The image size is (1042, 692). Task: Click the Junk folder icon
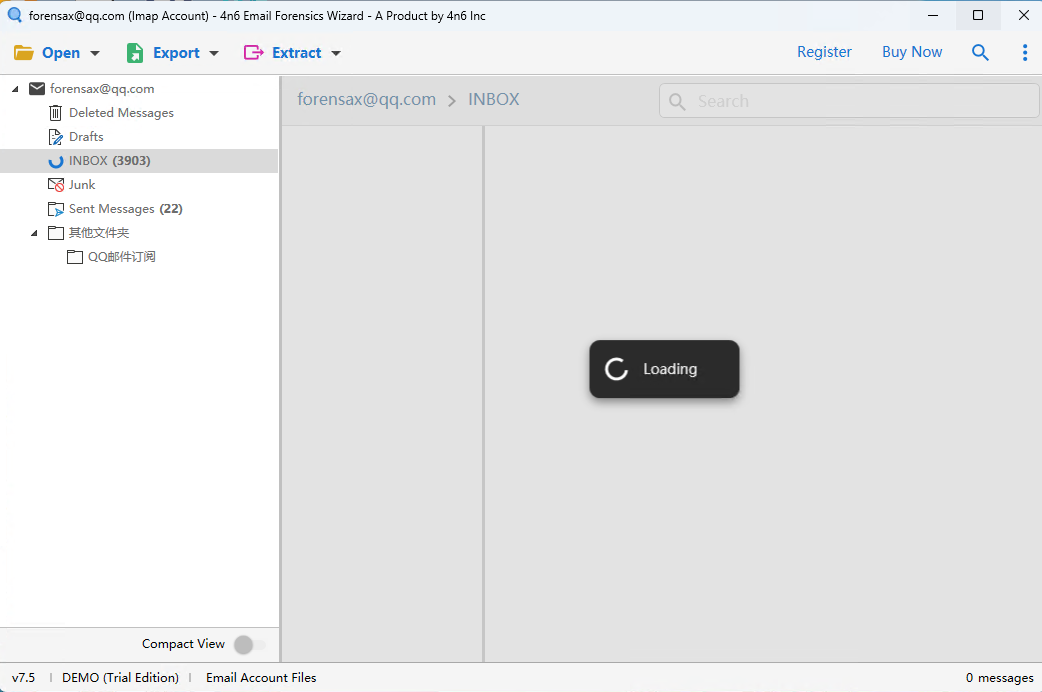click(x=56, y=185)
